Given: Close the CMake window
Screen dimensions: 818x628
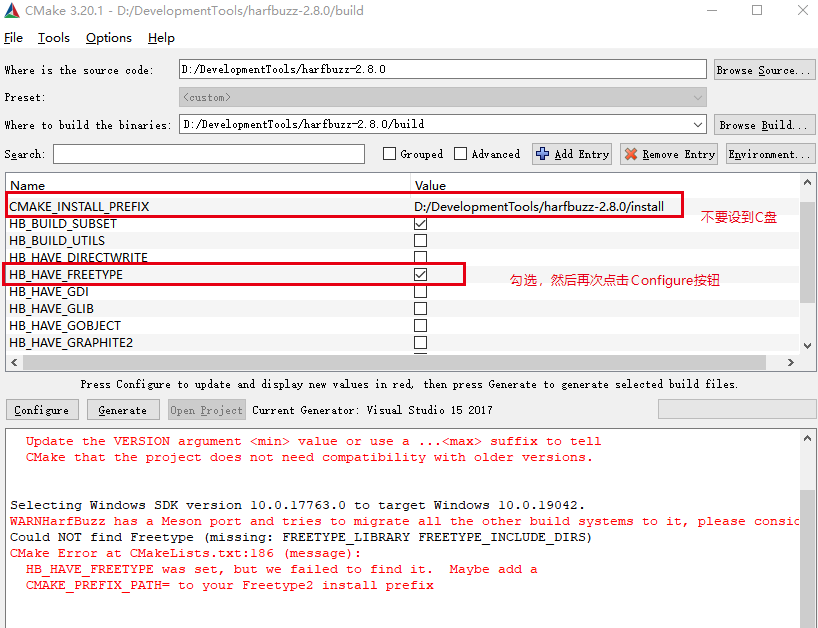Looking at the screenshot, I should pyautogui.click(x=803, y=10).
